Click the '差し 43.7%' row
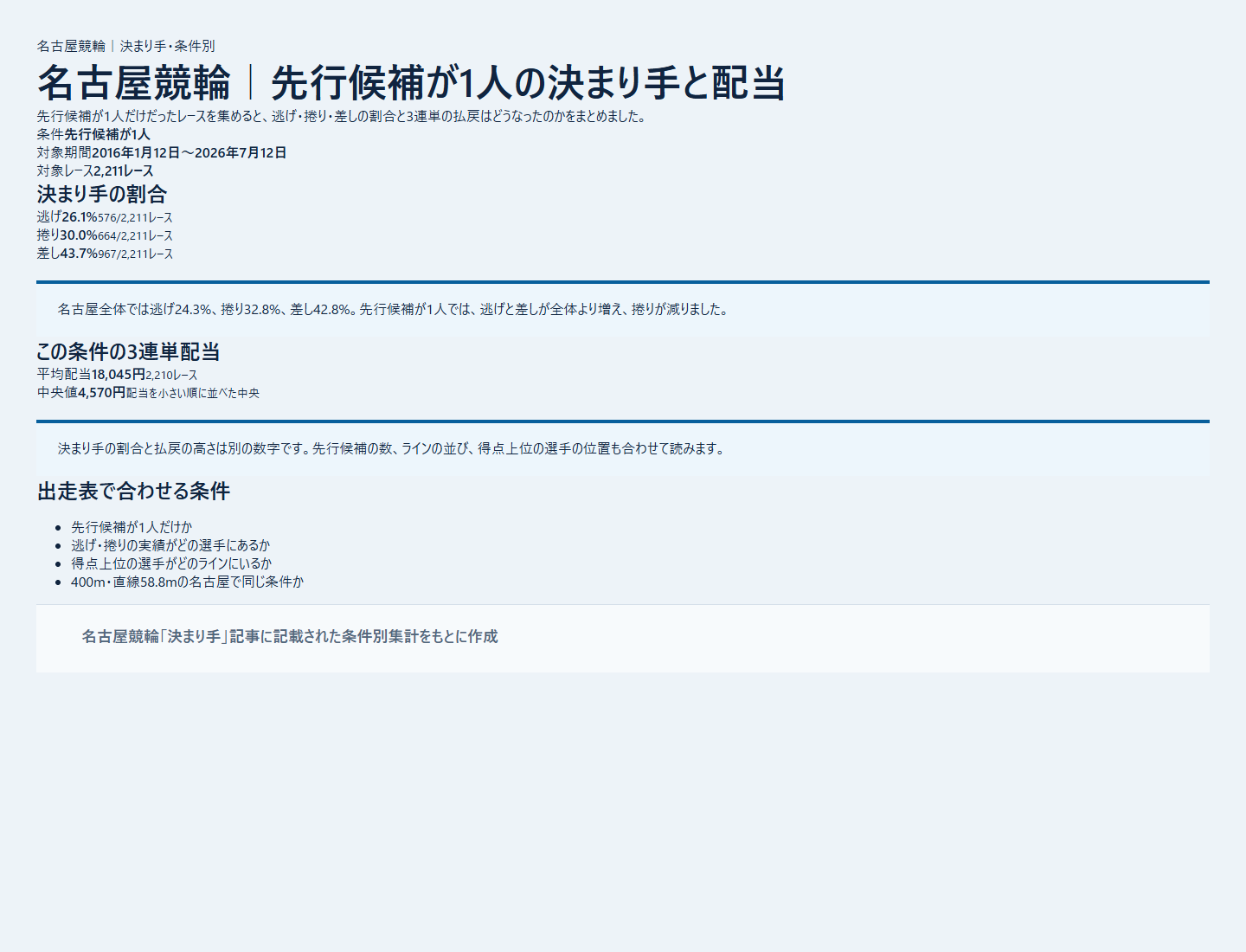This screenshot has width=1246, height=952. pos(105,254)
